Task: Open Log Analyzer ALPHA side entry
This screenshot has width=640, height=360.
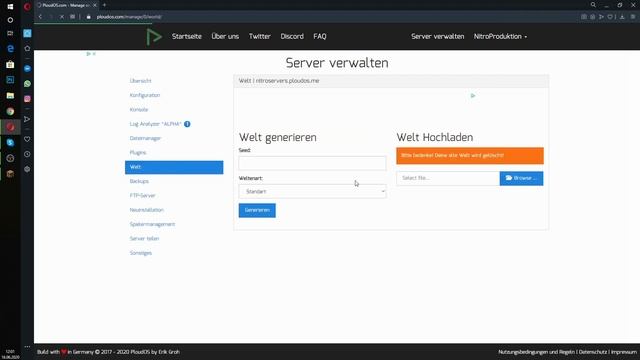Action: [155, 124]
